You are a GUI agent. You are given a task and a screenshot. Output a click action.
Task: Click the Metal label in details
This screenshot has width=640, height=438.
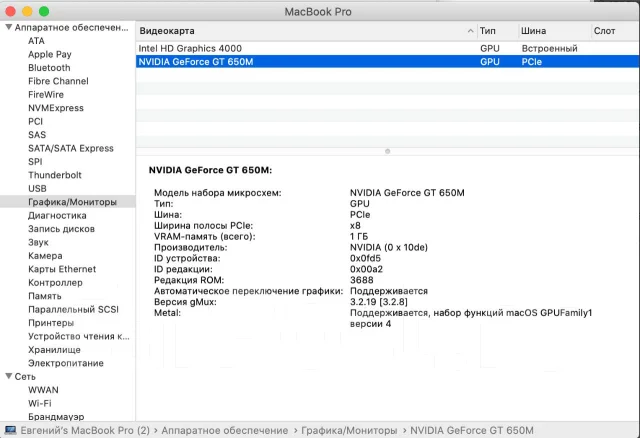pos(167,313)
